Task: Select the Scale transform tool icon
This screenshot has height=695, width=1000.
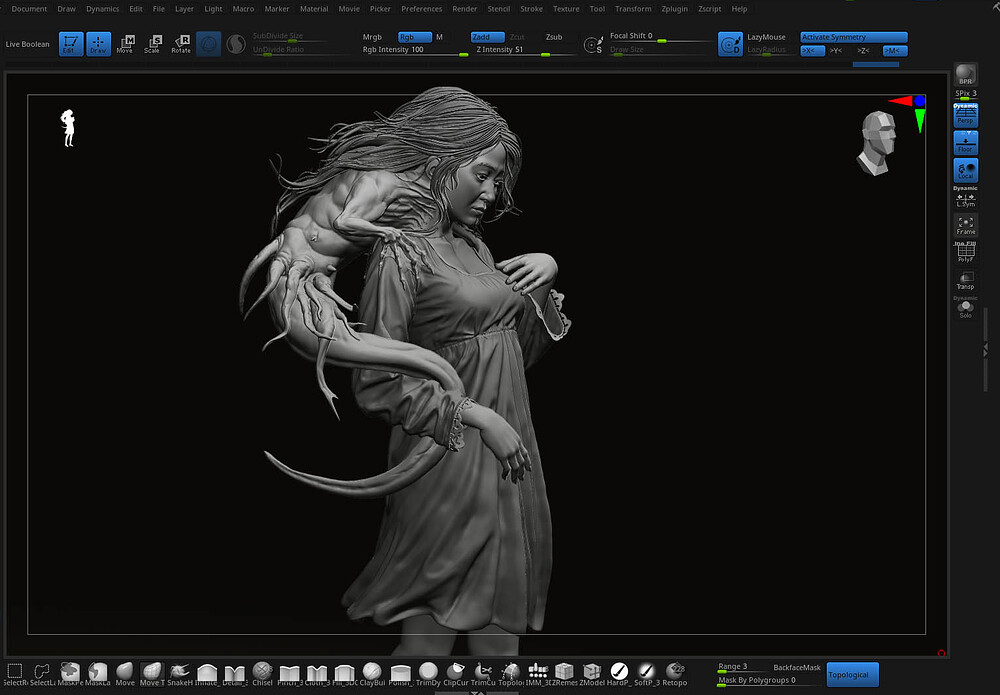Action: tap(152, 44)
